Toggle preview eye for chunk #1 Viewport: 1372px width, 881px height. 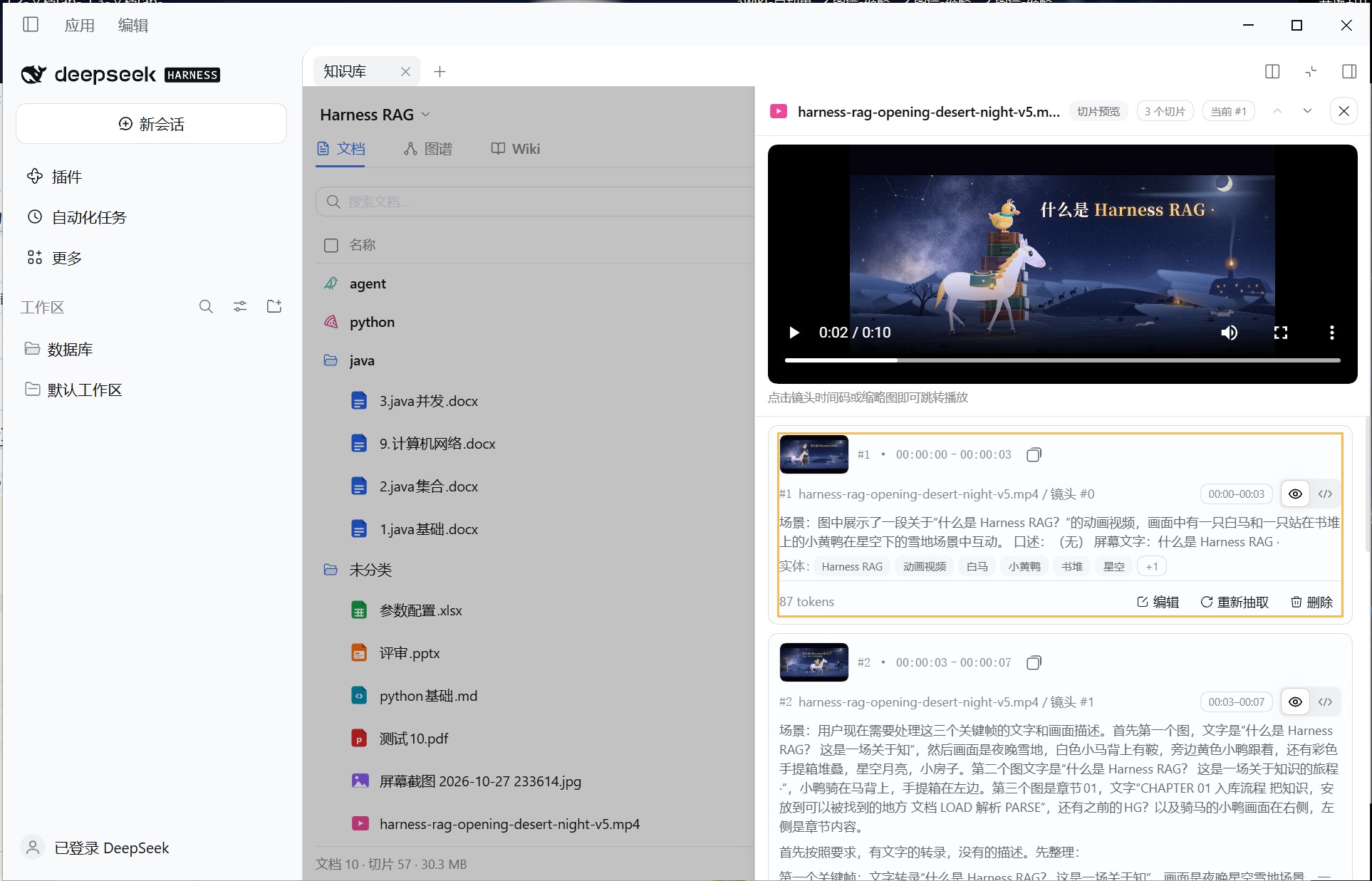[1295, 494]
